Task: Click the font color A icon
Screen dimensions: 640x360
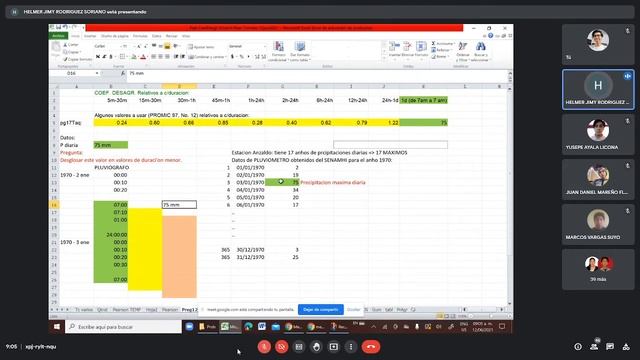Action: 143,57
